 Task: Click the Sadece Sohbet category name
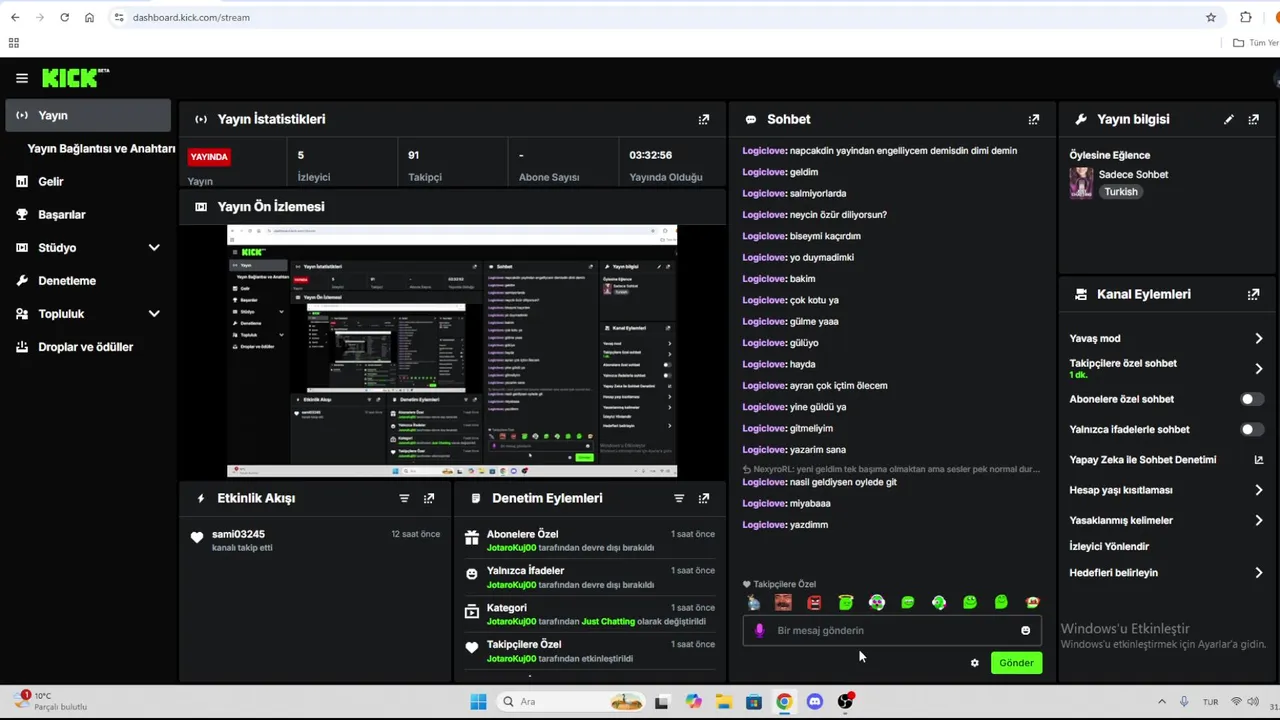pos(1133,174)
